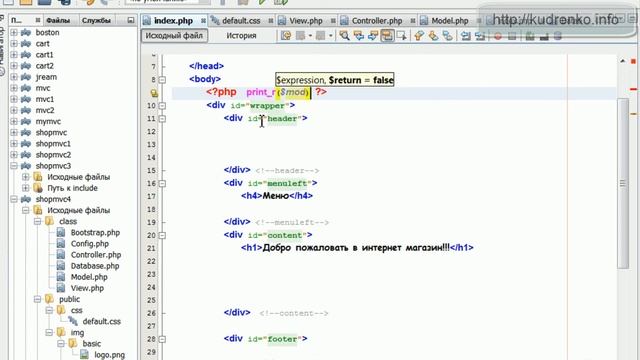Switch to the default.css editor tab

240,20
